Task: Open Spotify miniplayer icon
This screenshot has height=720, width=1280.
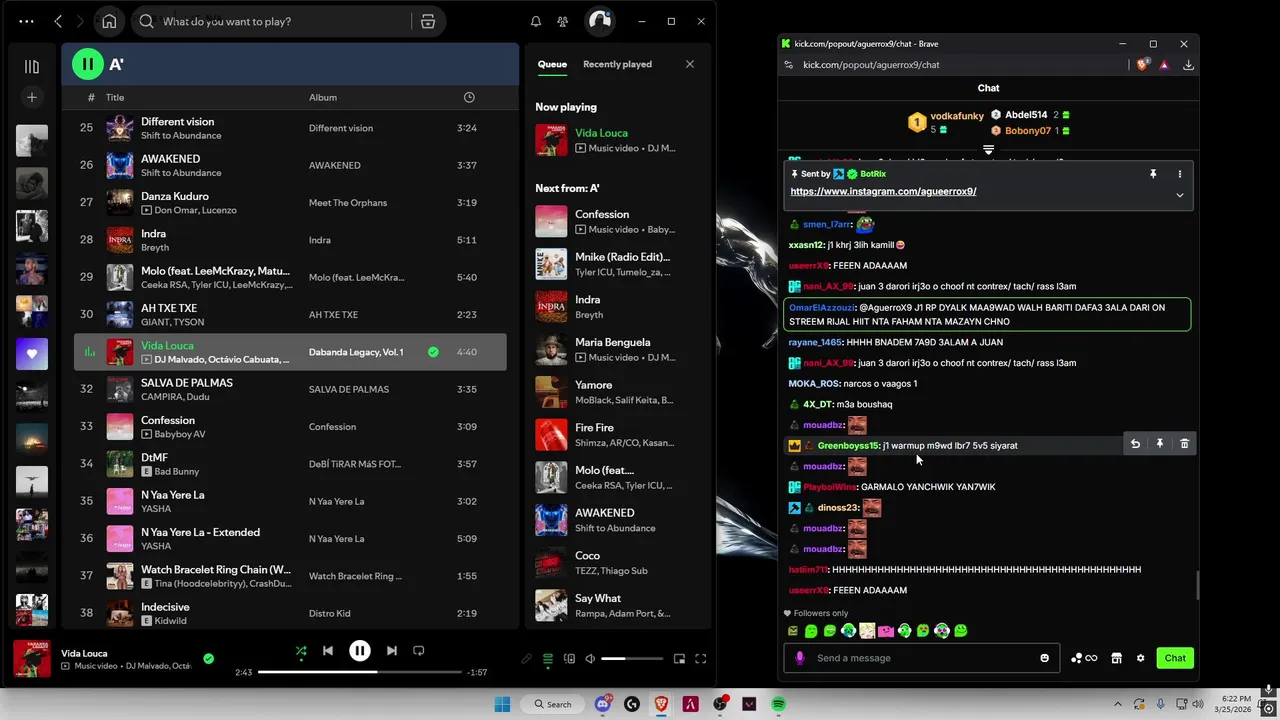Action: click(x=679, y=659)
